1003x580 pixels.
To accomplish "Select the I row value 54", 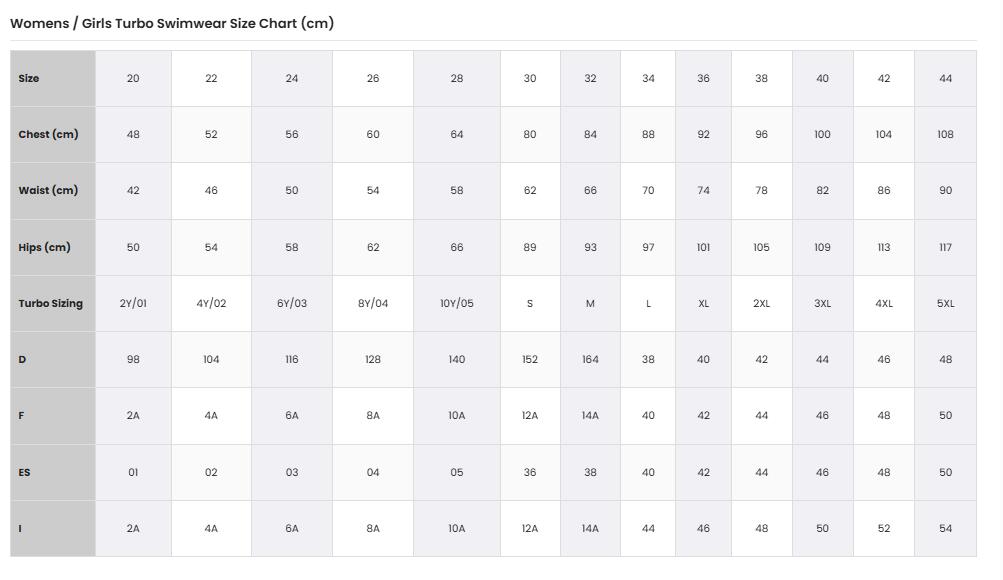I will point(945,529).
